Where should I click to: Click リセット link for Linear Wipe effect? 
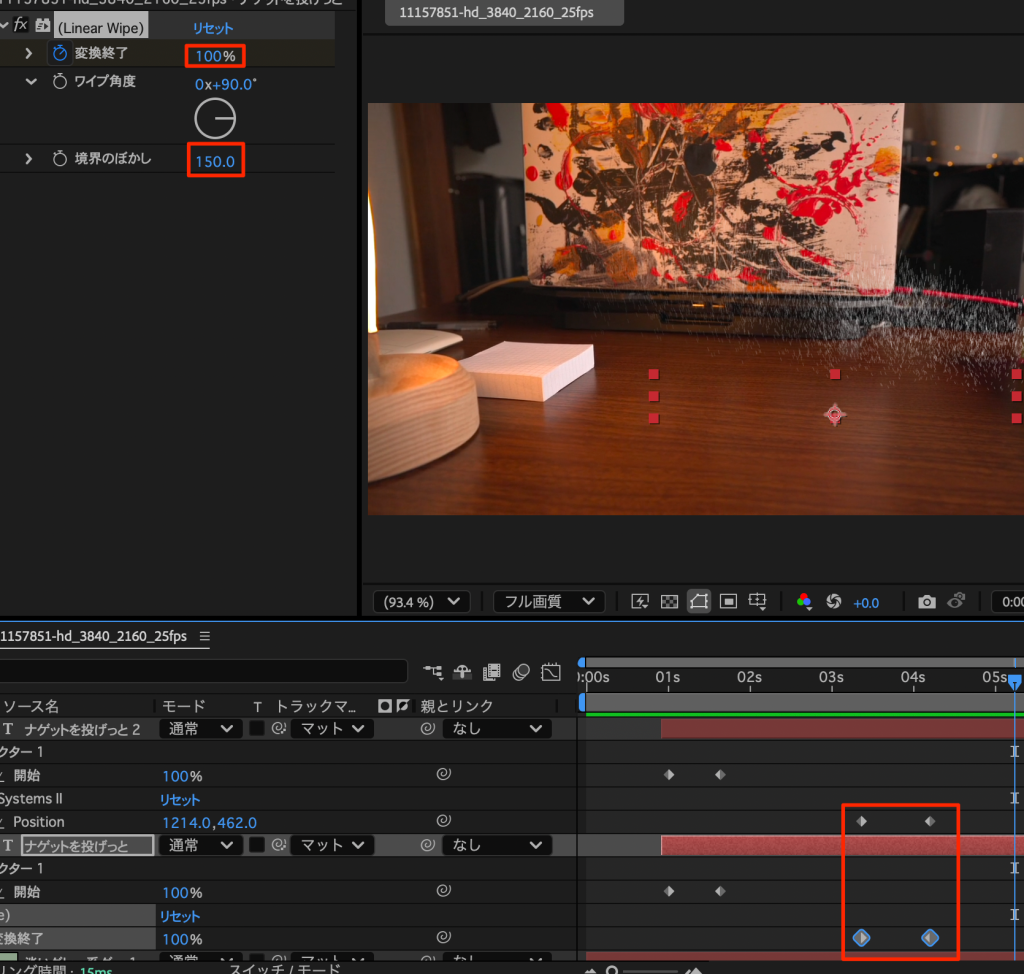point(212,28)
